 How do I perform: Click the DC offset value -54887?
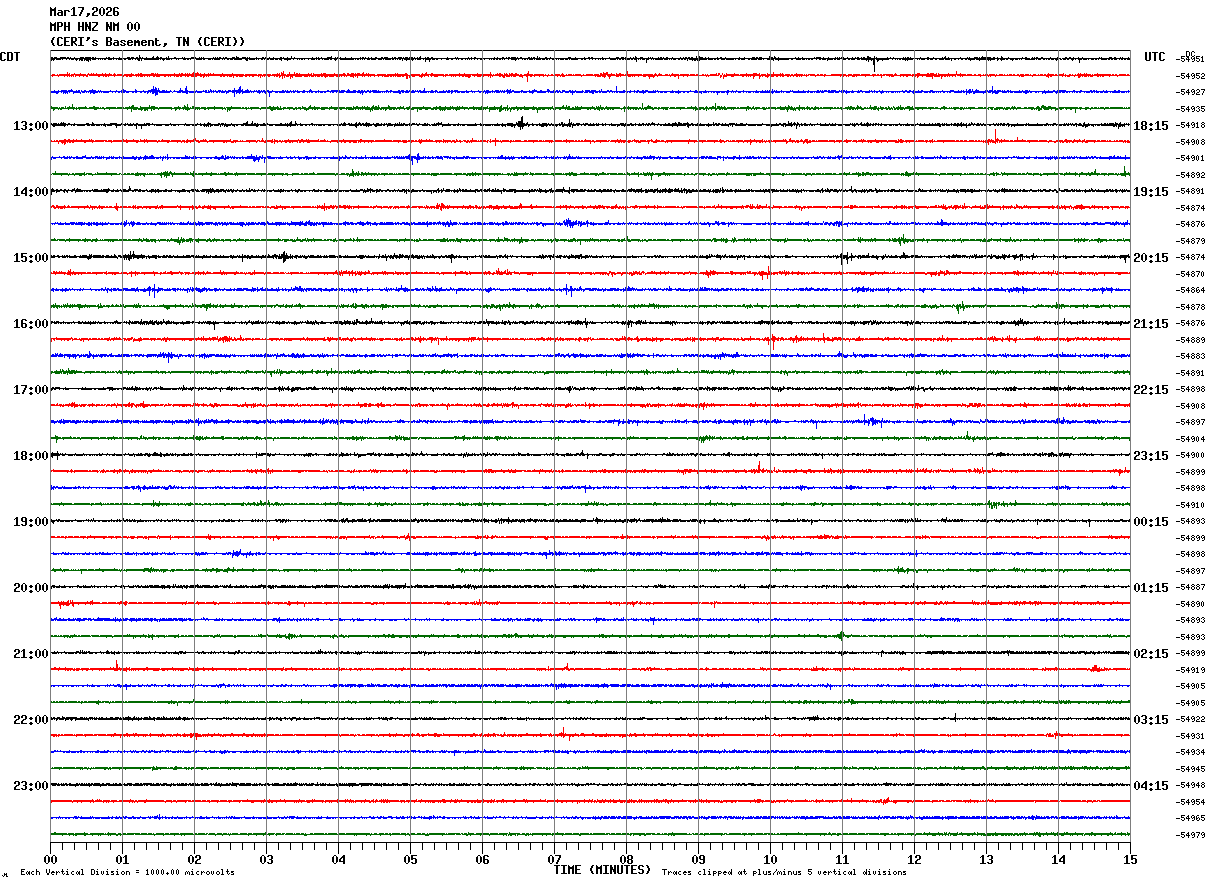click(1190, 587)
